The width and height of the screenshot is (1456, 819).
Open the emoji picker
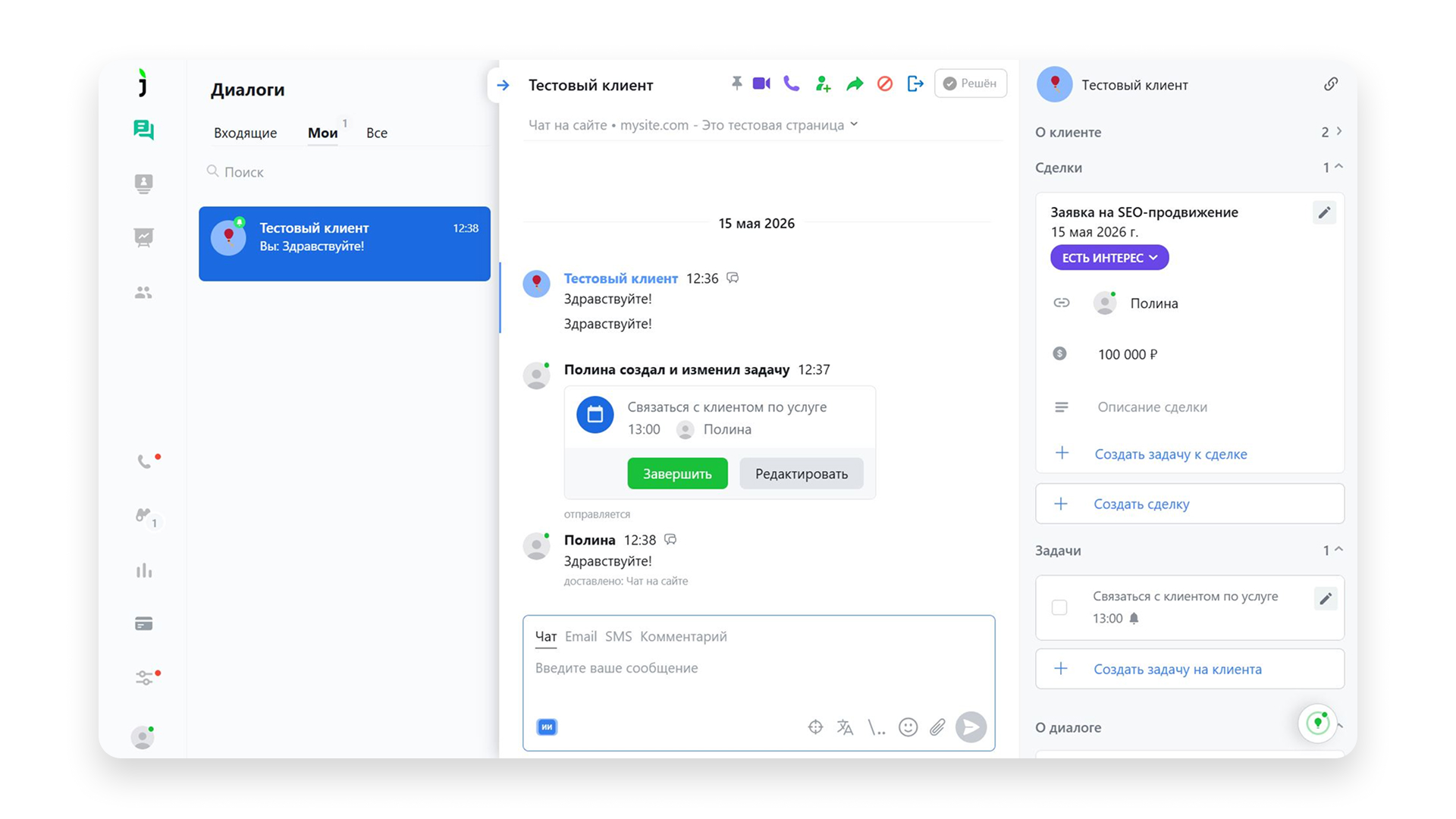[908, 727]
